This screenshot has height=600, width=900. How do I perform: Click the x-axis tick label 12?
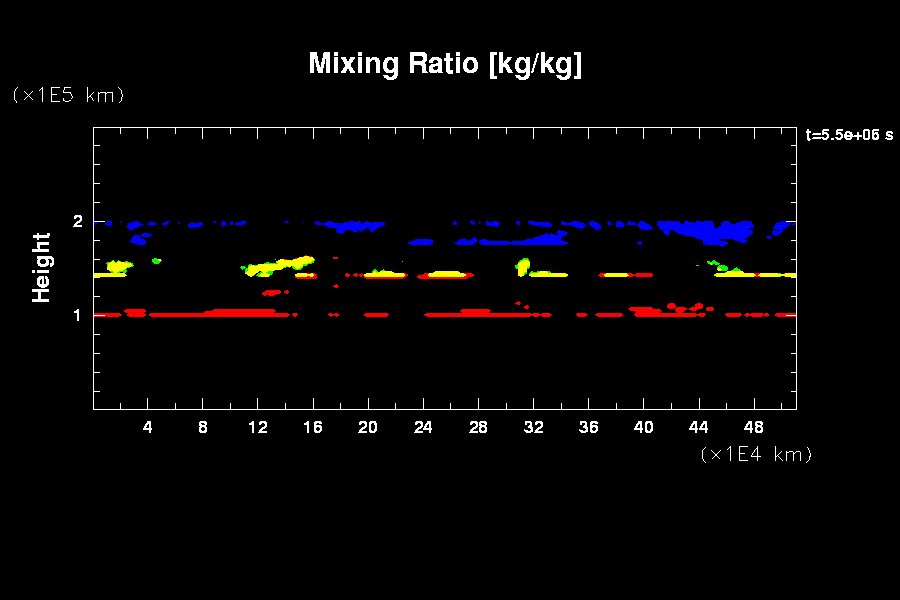point(258,427)
